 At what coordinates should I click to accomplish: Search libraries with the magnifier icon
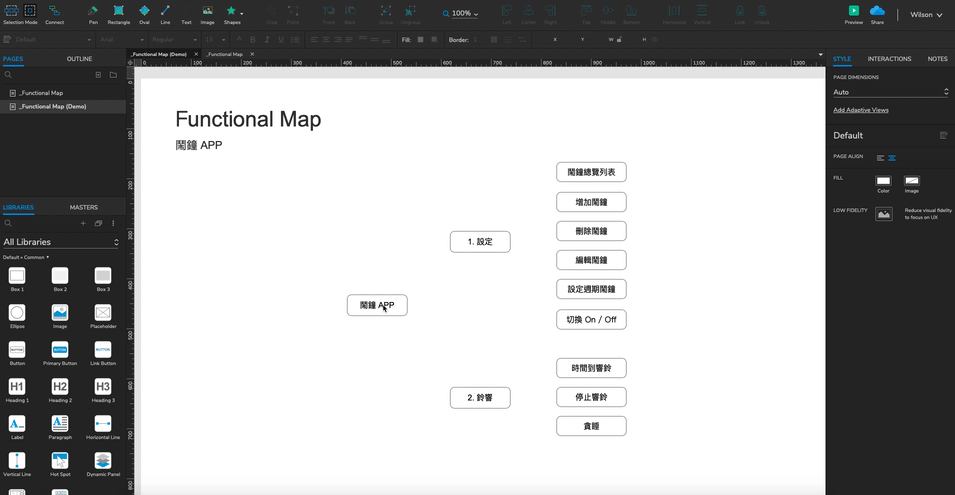tap(8, 223)
